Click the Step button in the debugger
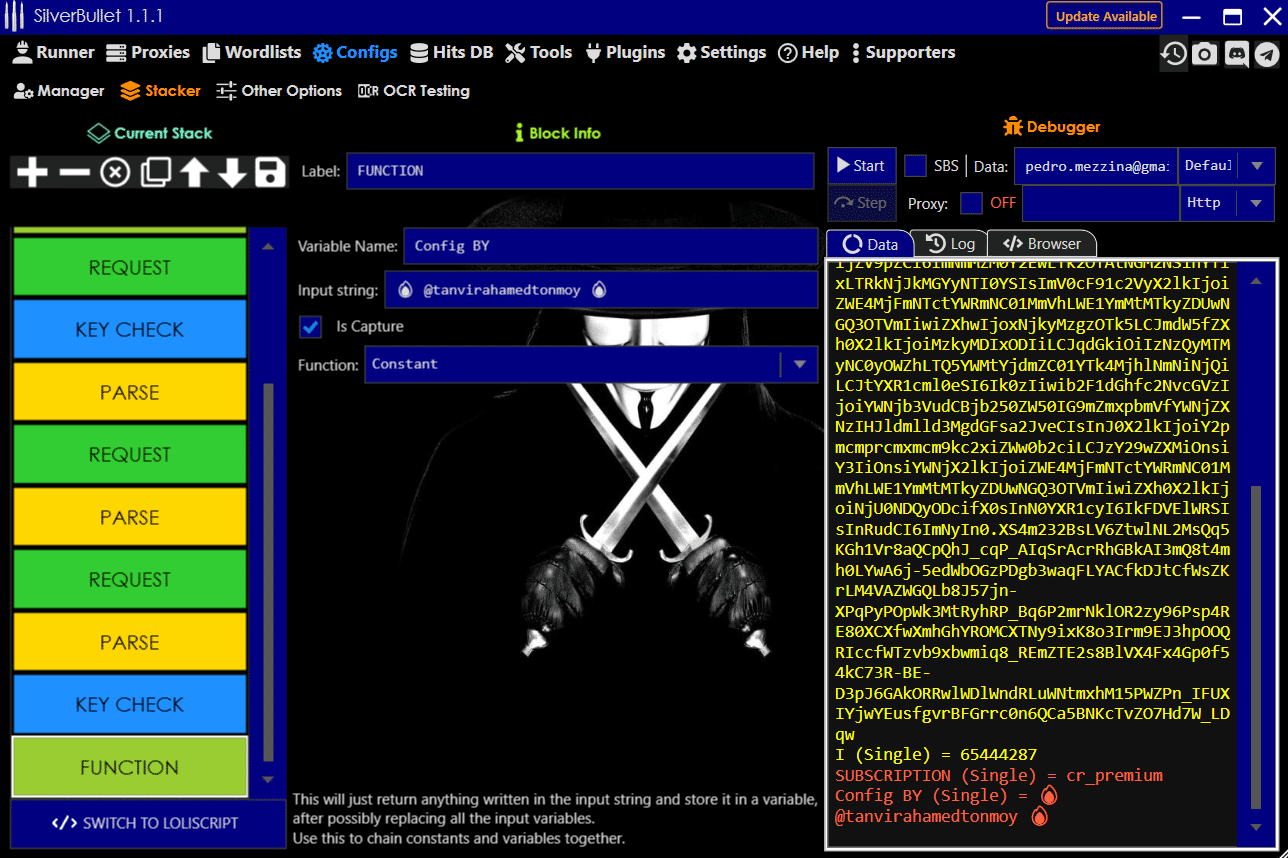The image size is (1288, 858). point(862,203)
